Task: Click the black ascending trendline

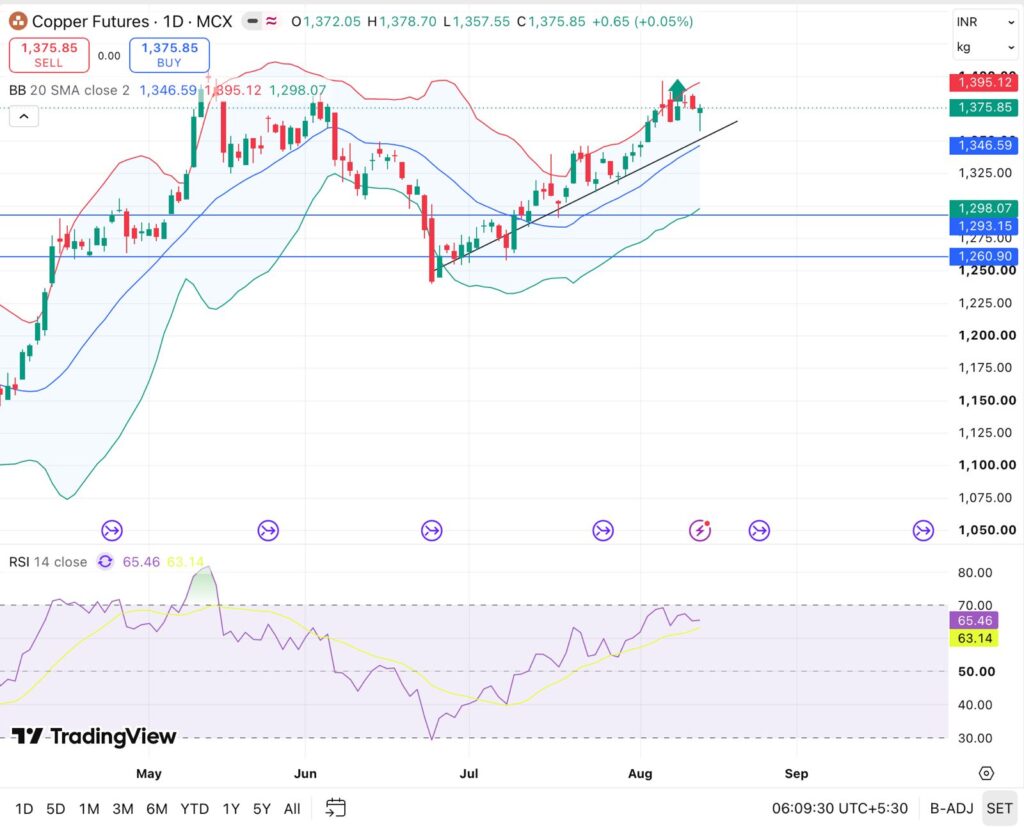Action: pyautogui.click(x=588, y=195)
